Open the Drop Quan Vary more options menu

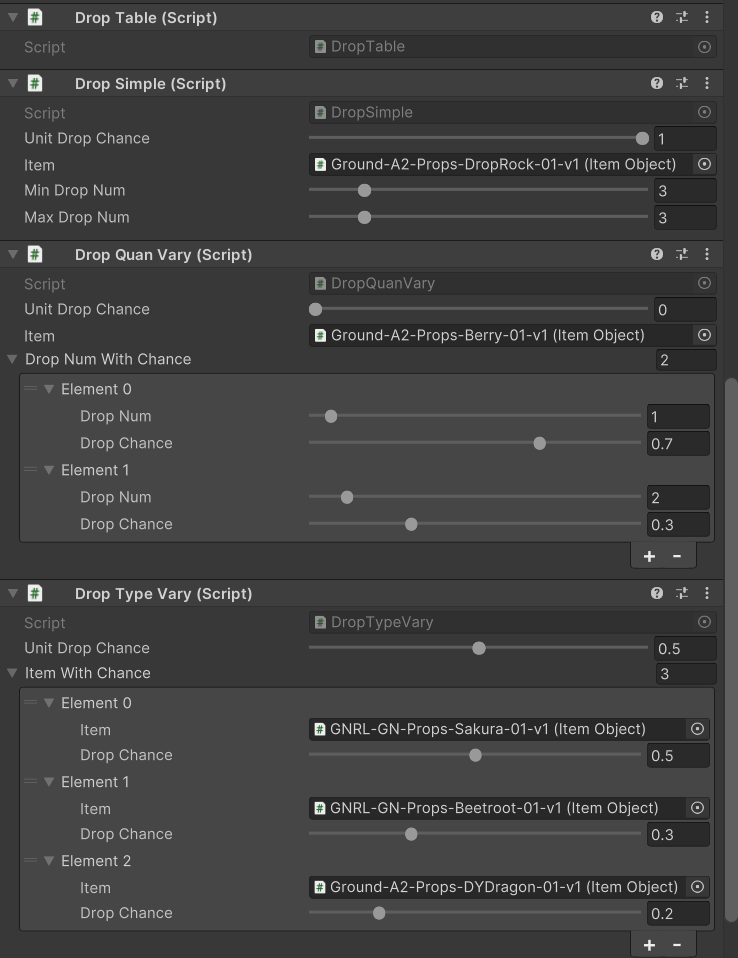707,255
